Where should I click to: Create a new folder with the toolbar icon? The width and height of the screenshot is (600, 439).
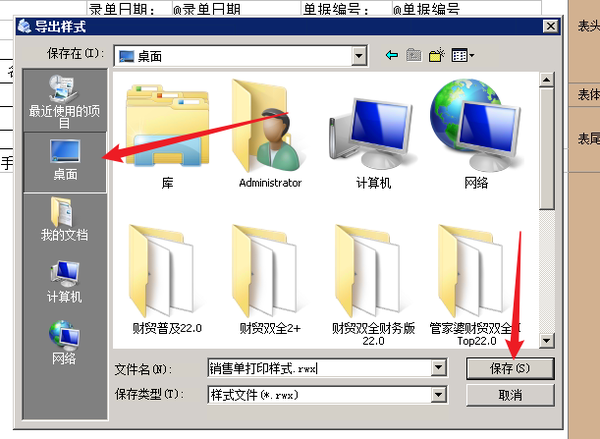pos(437,55)
